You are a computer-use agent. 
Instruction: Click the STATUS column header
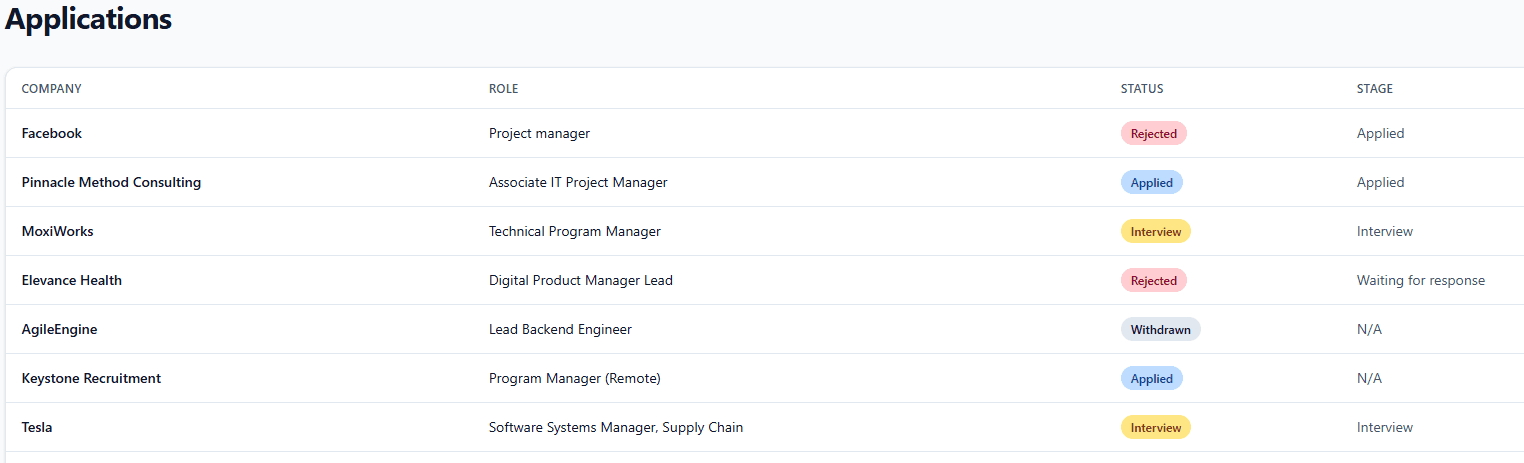point(1142,89)
